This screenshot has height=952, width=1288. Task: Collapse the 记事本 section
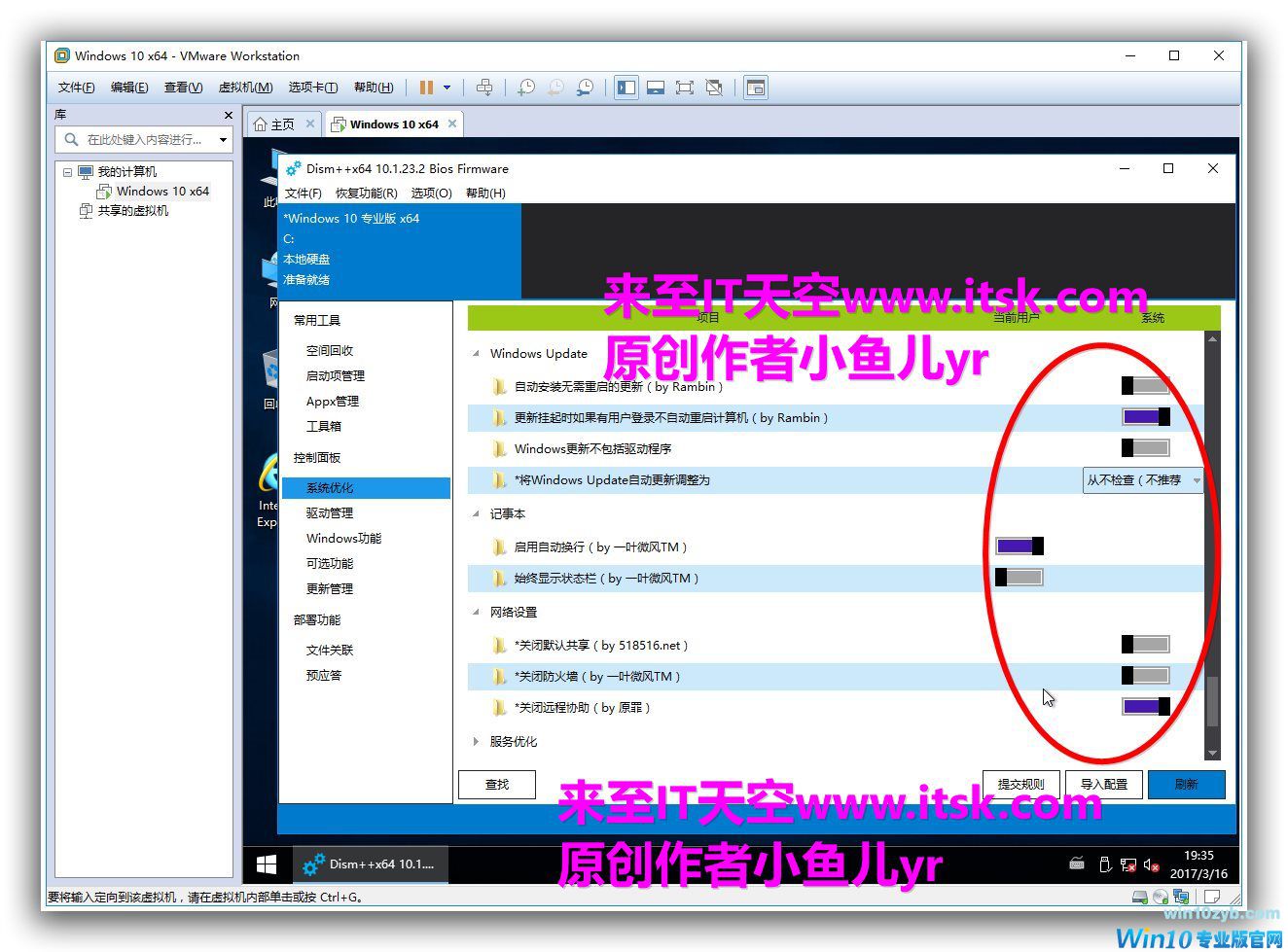pyautogui.click(x=476, y=514)
